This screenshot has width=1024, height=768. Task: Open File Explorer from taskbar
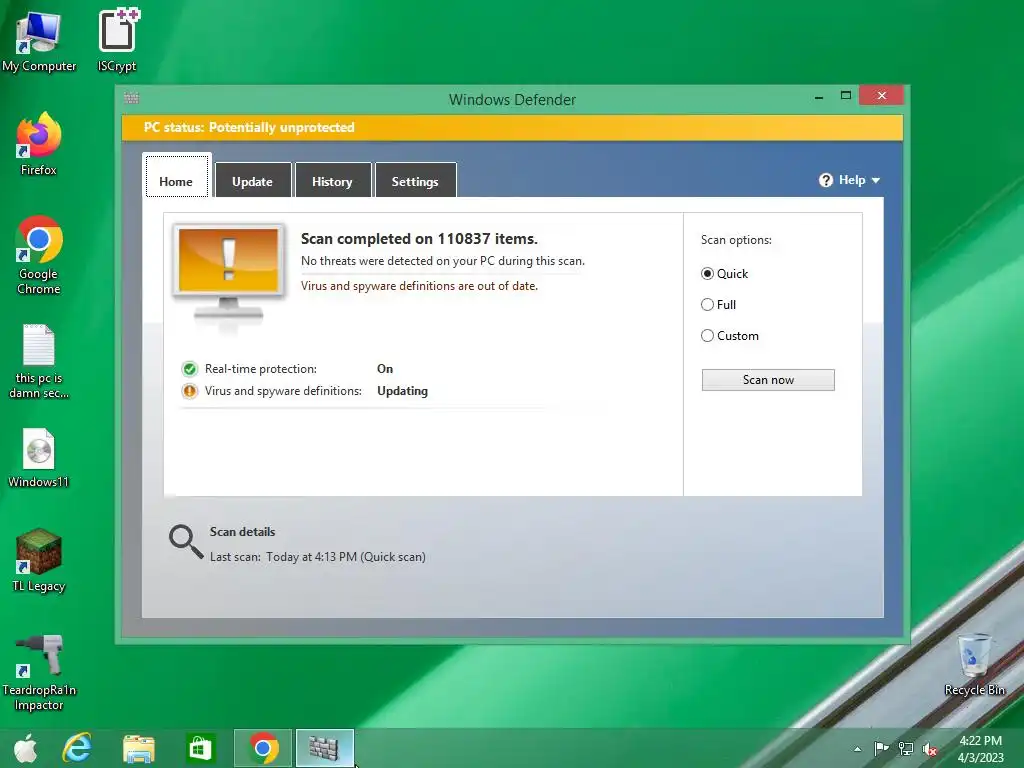138,748
